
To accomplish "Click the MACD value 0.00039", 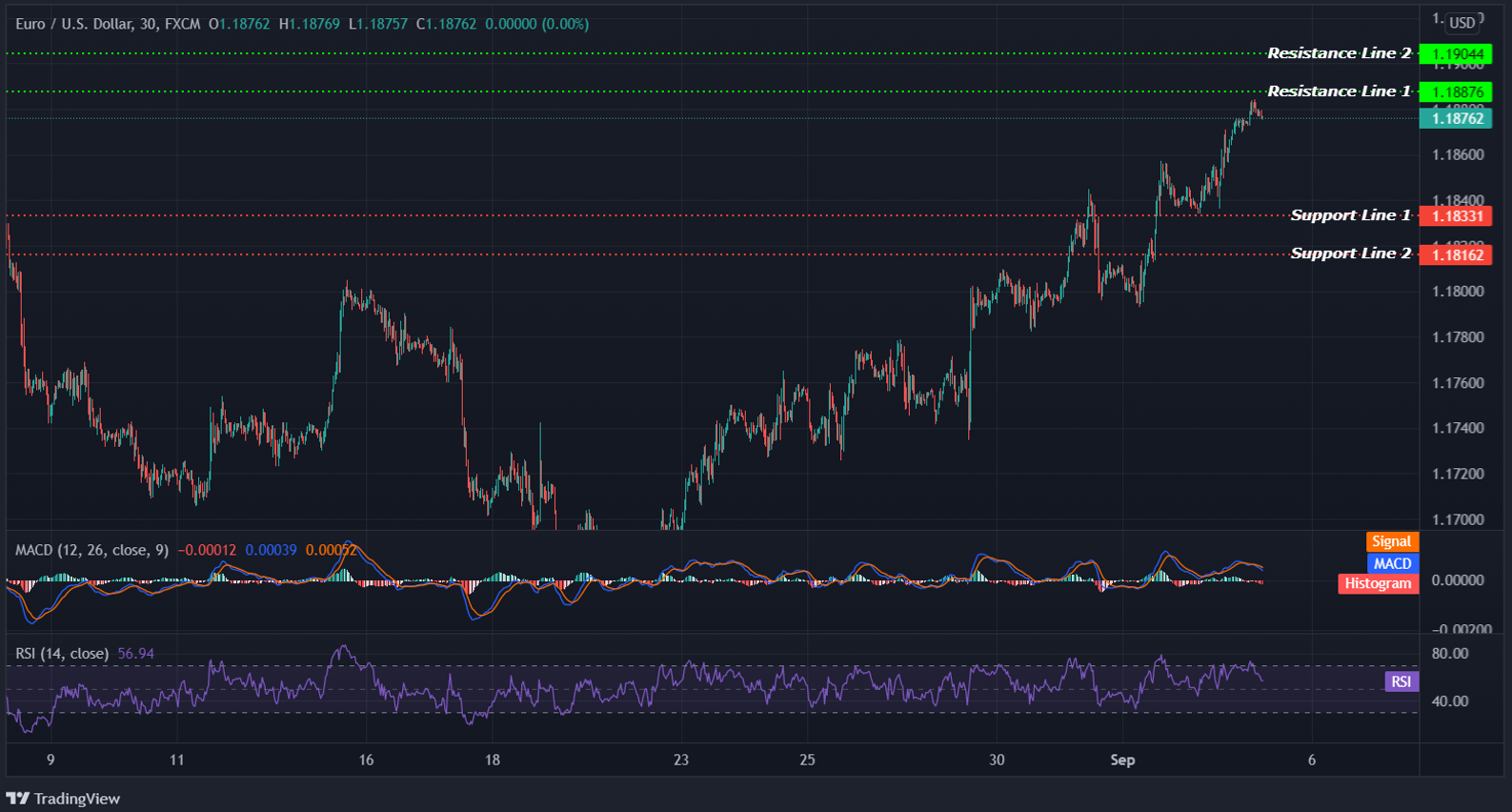I will tap(272, 550).
